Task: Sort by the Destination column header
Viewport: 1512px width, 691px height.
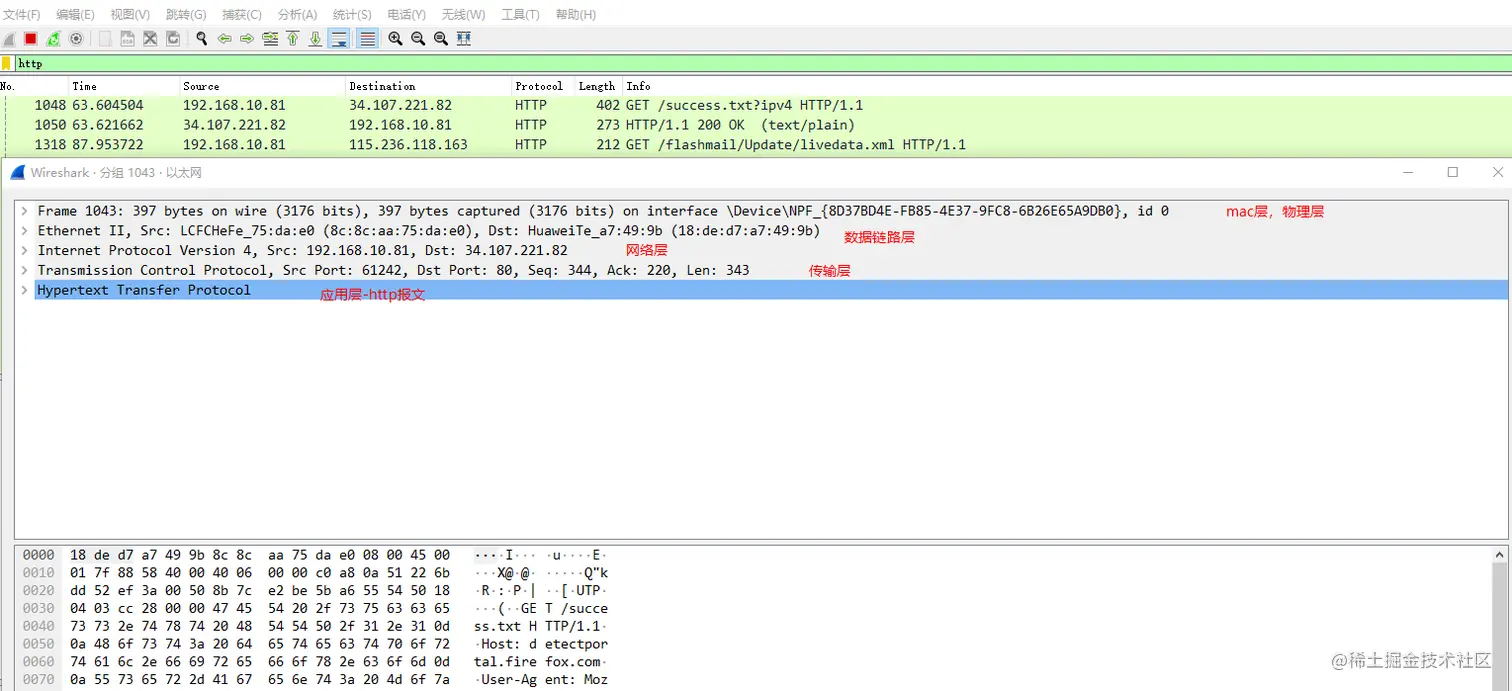Action: coord(428,86)
